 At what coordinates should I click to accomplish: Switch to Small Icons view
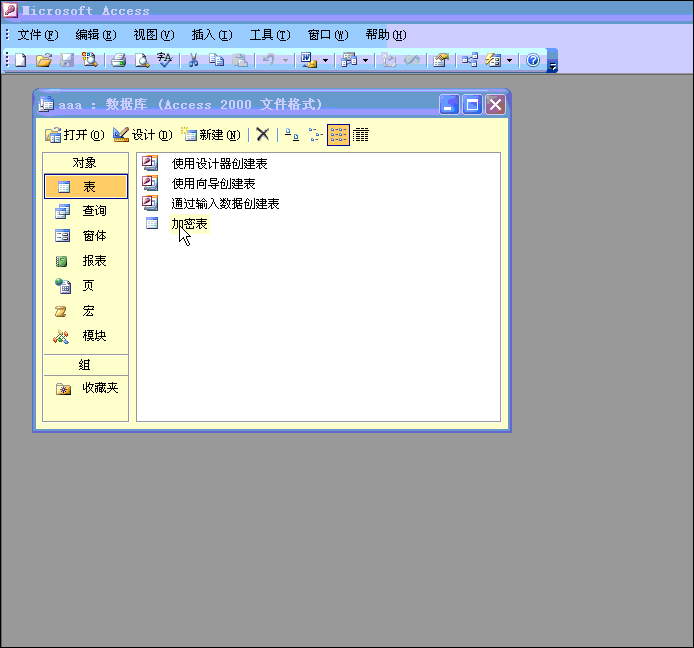(315, 135)
